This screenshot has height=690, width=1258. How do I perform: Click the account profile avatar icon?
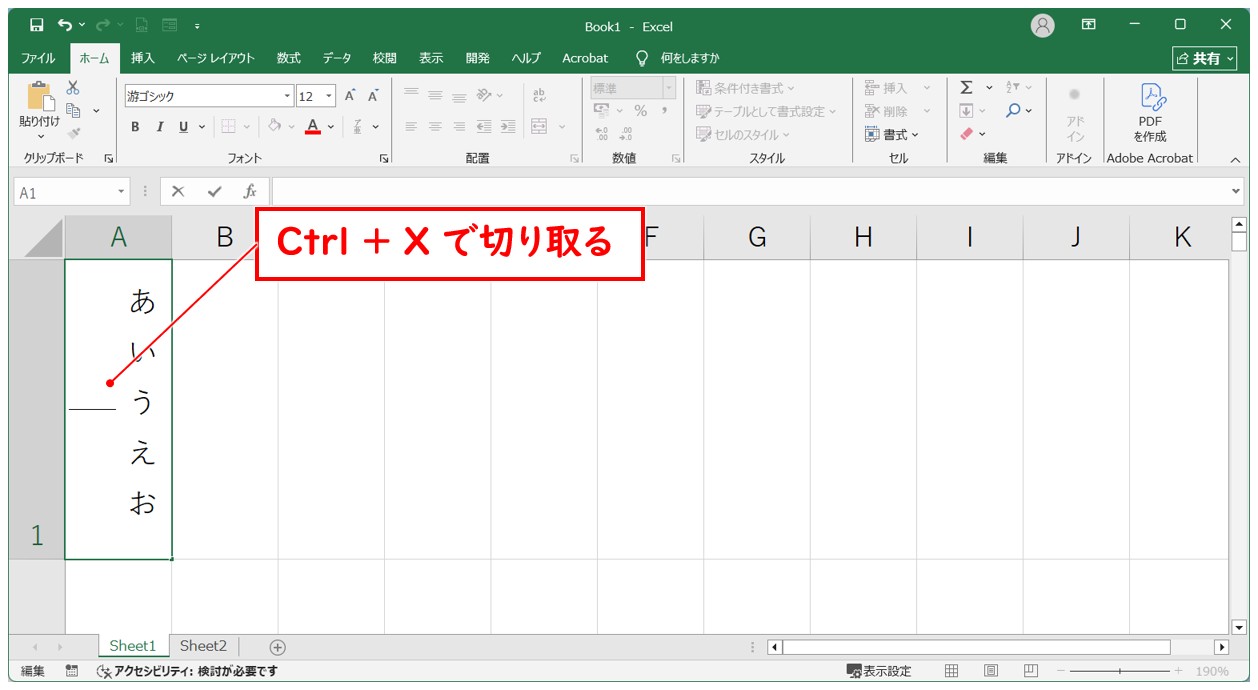1043,25
